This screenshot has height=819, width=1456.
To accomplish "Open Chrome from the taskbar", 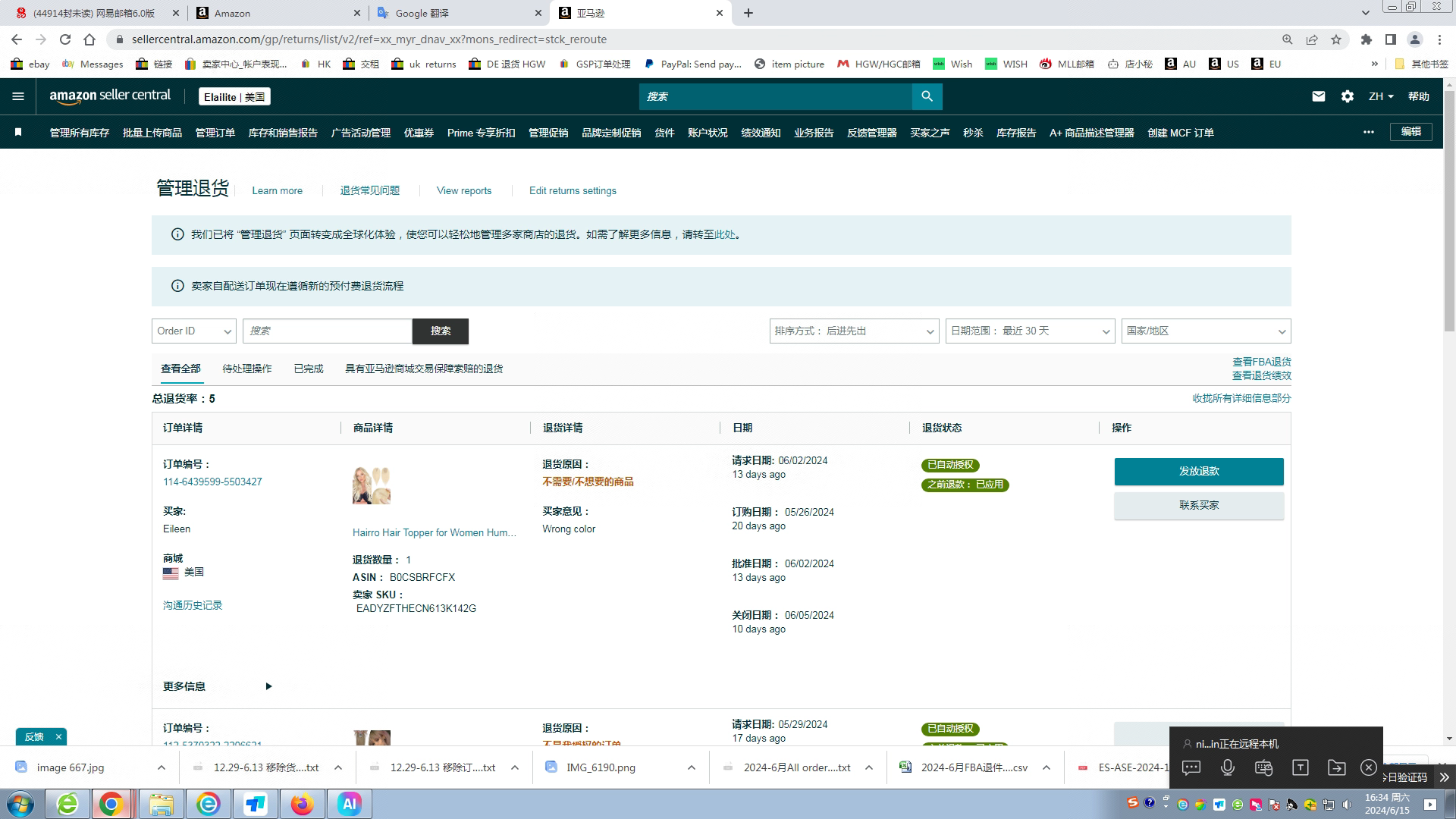I will [111, 804].
